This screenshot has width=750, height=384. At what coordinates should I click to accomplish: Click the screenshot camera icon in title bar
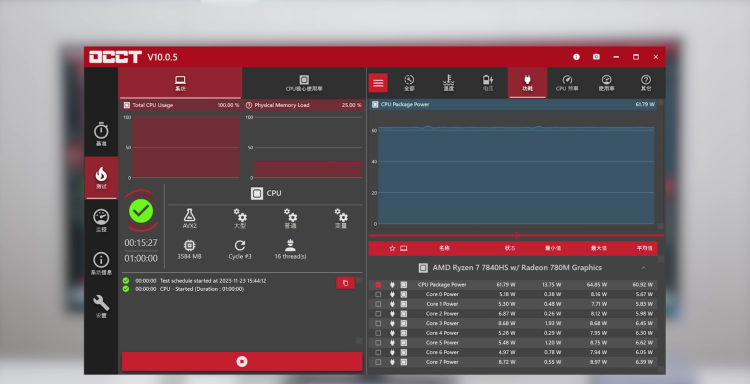(x=596, y=57)
